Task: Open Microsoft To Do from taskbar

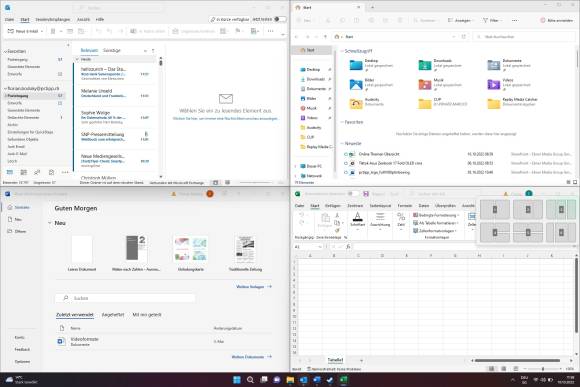Action: [x=330, y=380]
